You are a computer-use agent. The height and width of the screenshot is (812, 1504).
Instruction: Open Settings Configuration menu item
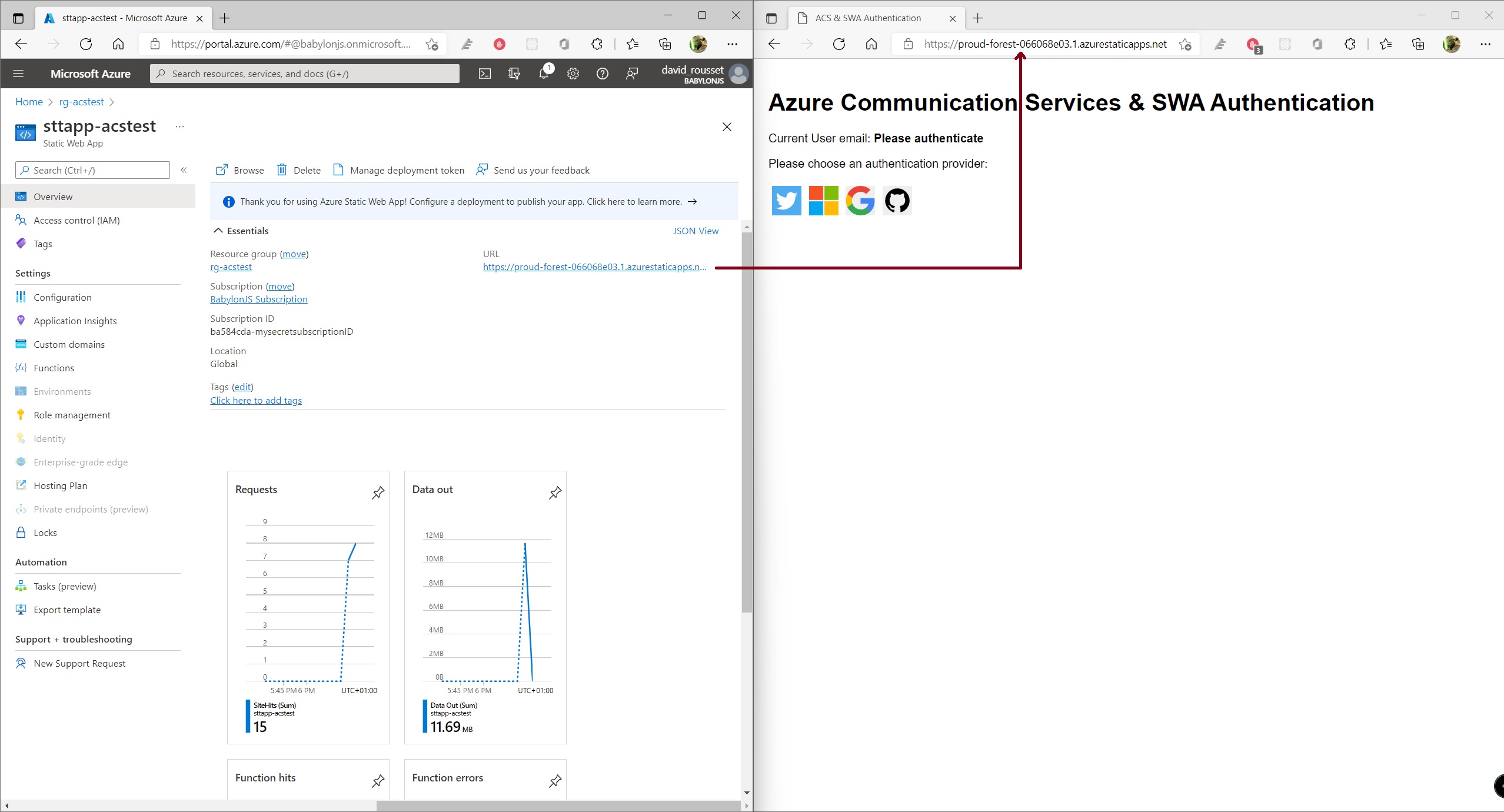pos(62,297)
